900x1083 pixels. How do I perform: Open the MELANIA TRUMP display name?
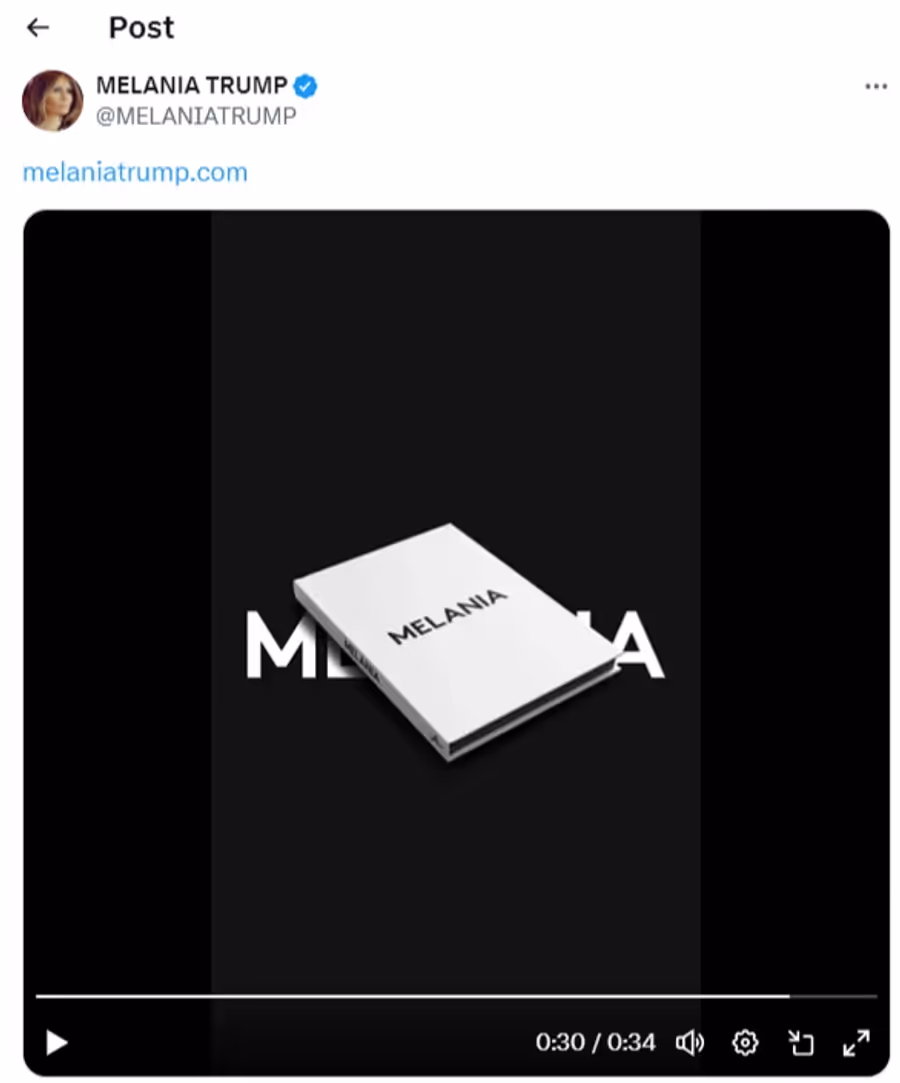click(x=191, y=85)
